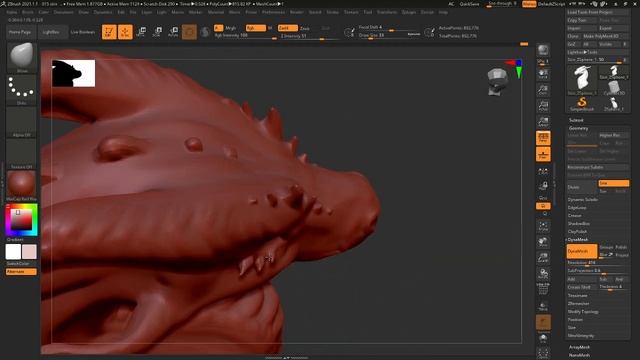Viewport: 640px width, 360px height.
Task: Click the Zoom document icon
Action: pyautogui.click(x=543, y=90)
